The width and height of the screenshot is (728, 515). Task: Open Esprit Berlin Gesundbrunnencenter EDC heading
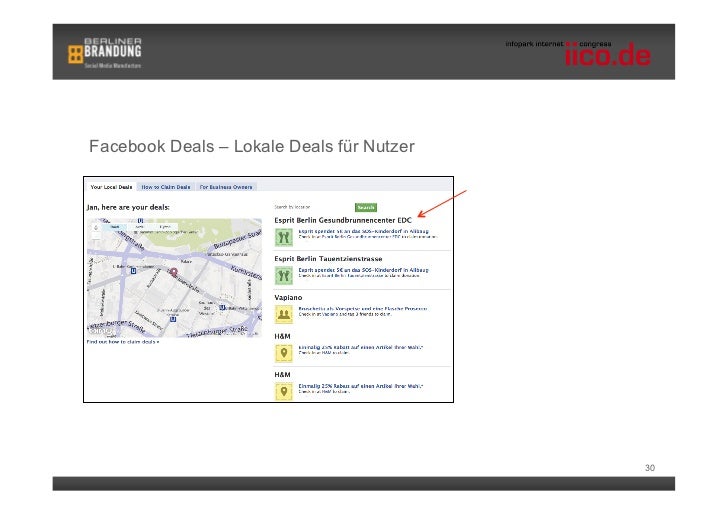[x=343, y=220]
